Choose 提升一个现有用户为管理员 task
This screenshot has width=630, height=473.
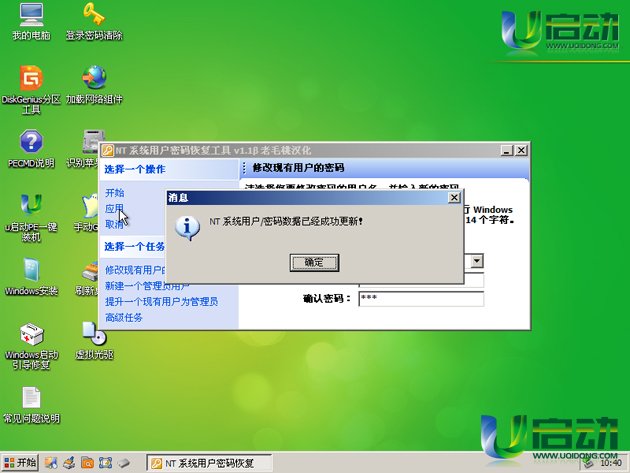(x=161, y=301)
